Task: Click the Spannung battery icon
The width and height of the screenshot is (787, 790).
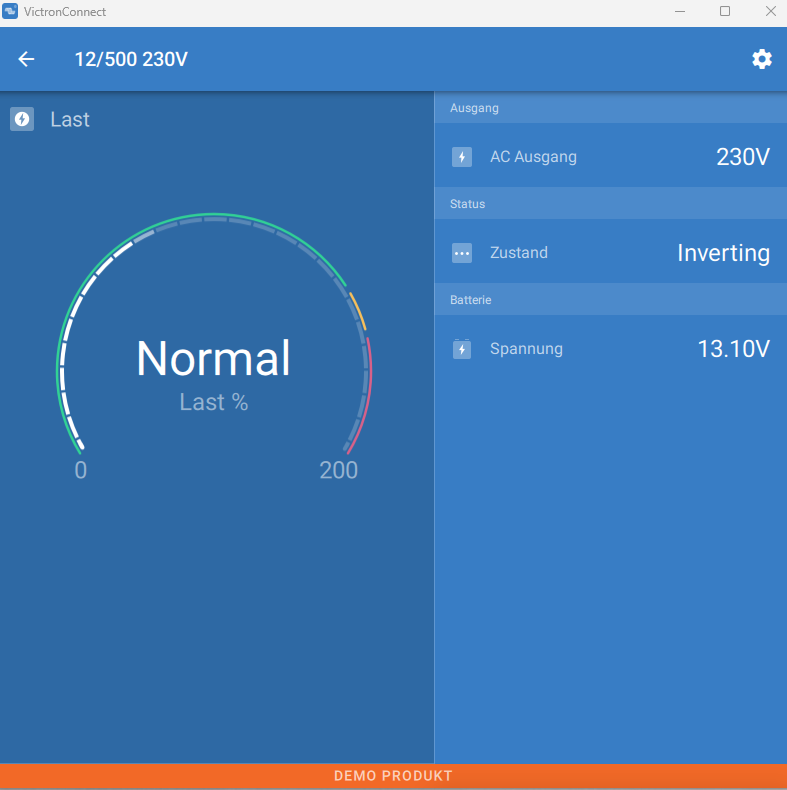Action: click(462, 349)
